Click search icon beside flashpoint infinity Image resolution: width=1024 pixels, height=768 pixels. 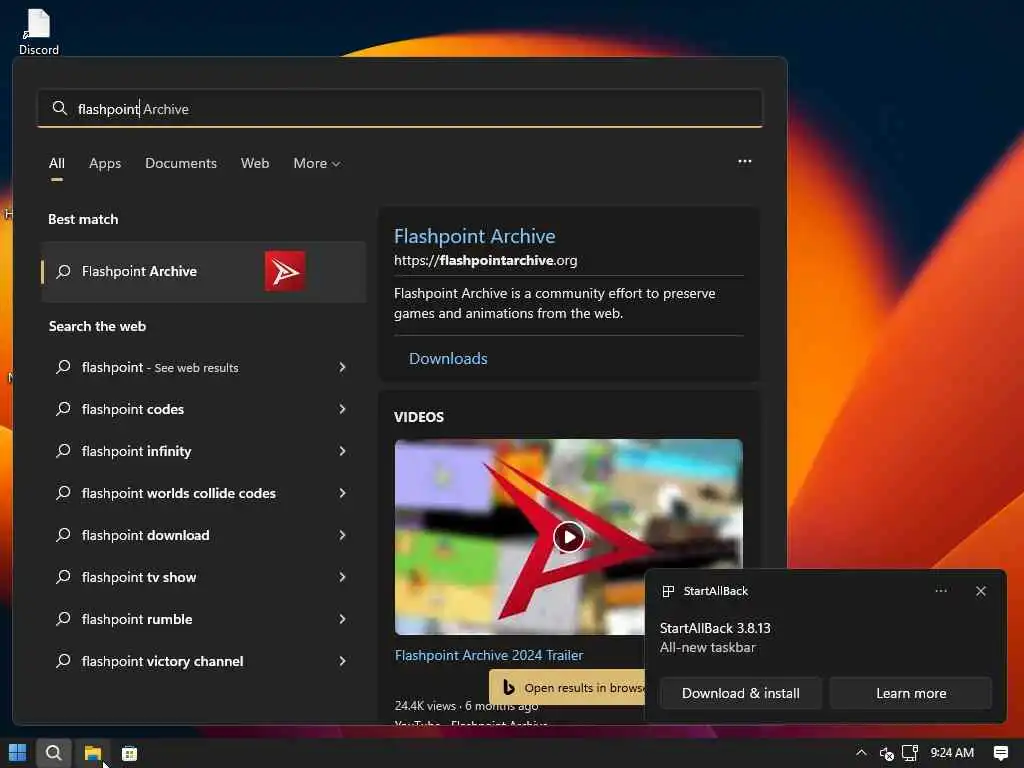(x=63, y=451)
